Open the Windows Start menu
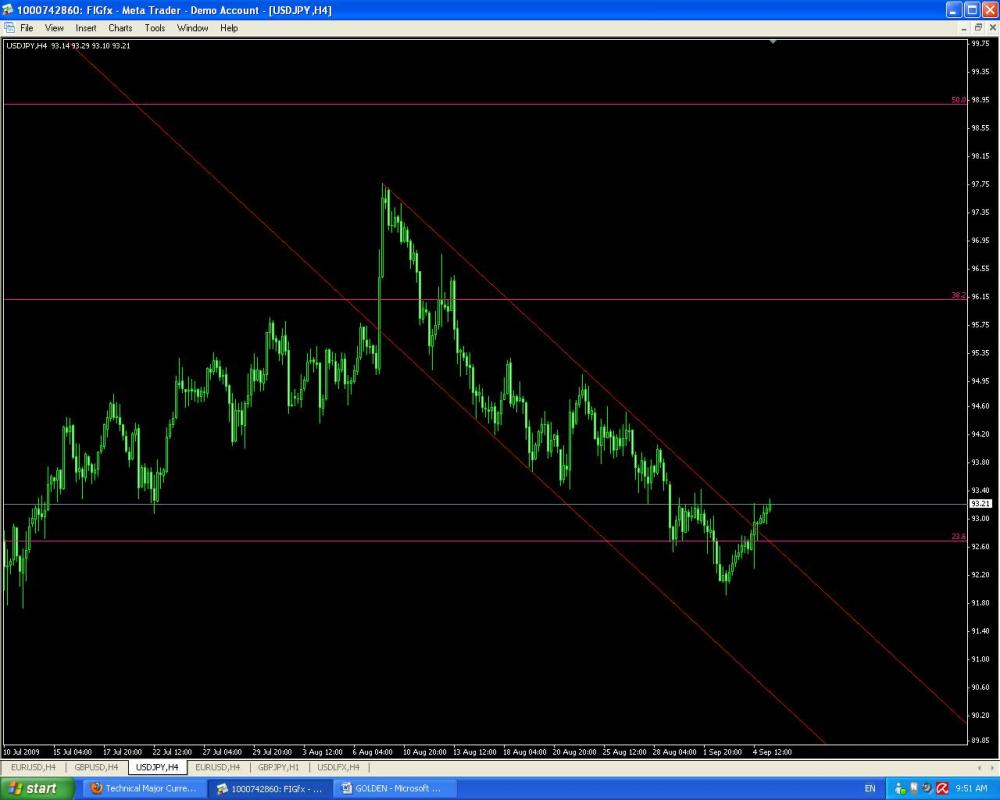 37,789
